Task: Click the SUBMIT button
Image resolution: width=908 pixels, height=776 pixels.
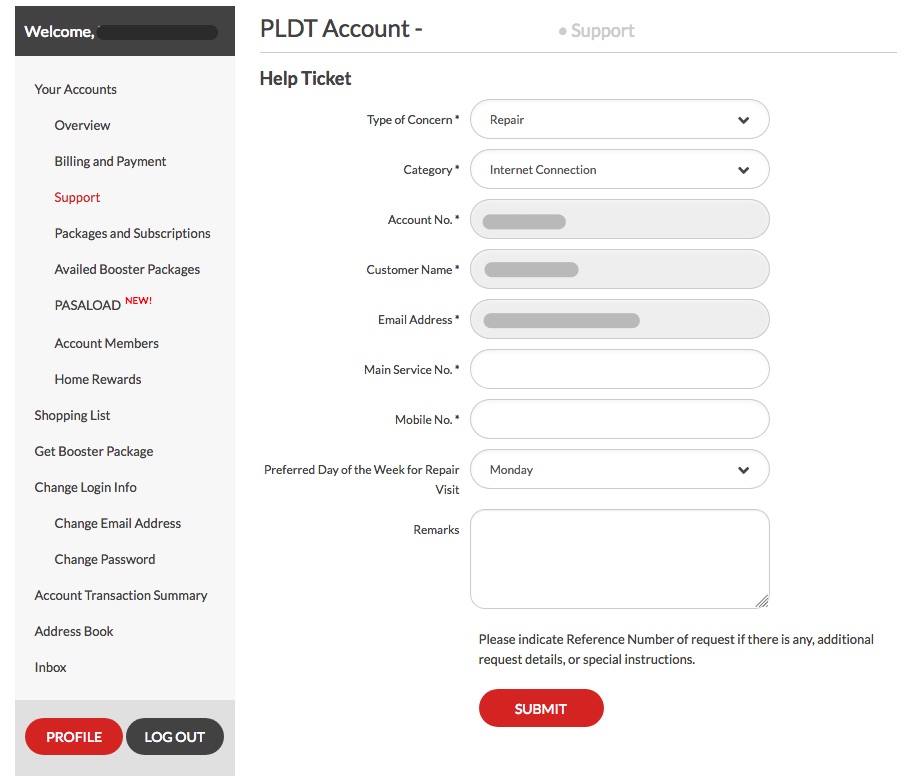Action: tap(541, 708)
